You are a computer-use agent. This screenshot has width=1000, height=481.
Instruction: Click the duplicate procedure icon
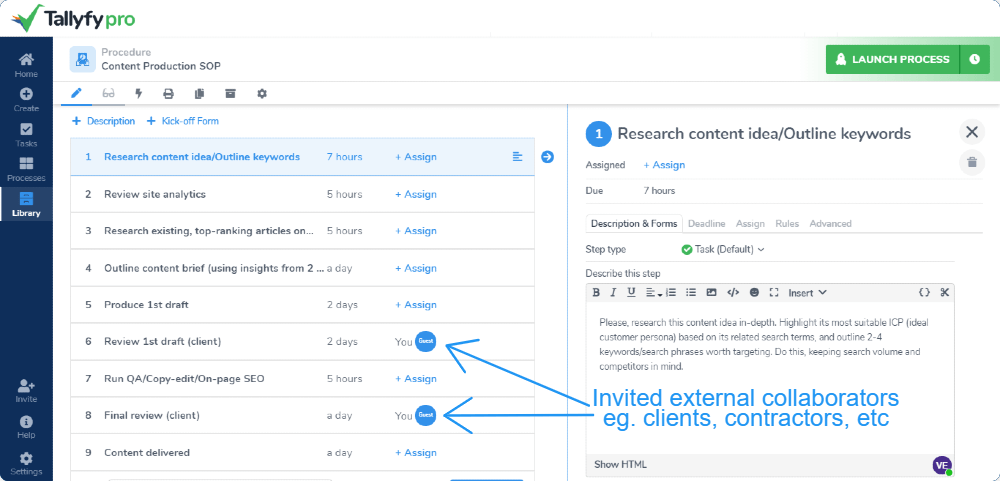[x=200, y=94]
